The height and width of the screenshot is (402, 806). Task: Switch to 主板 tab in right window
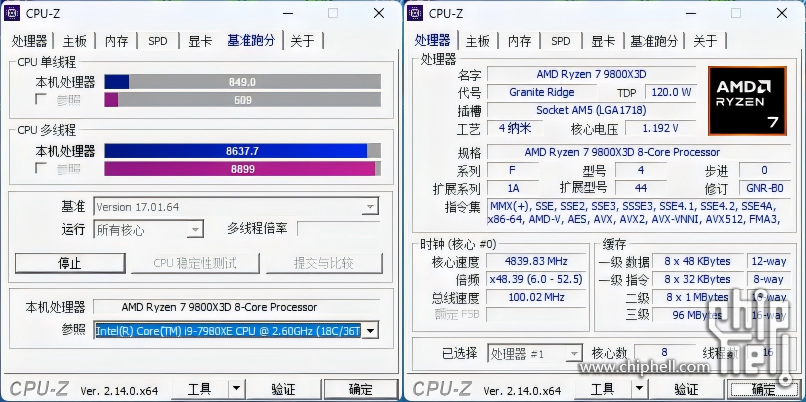[478, 41]
